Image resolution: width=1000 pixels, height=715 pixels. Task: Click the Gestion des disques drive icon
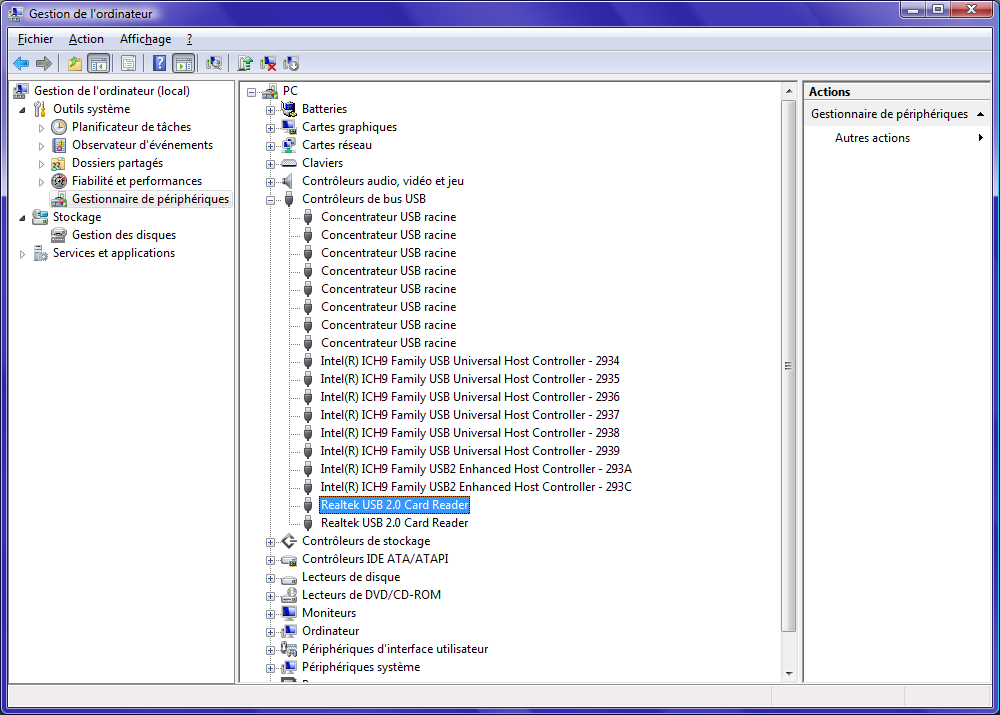pyautogui.click(x=59, y=235)
